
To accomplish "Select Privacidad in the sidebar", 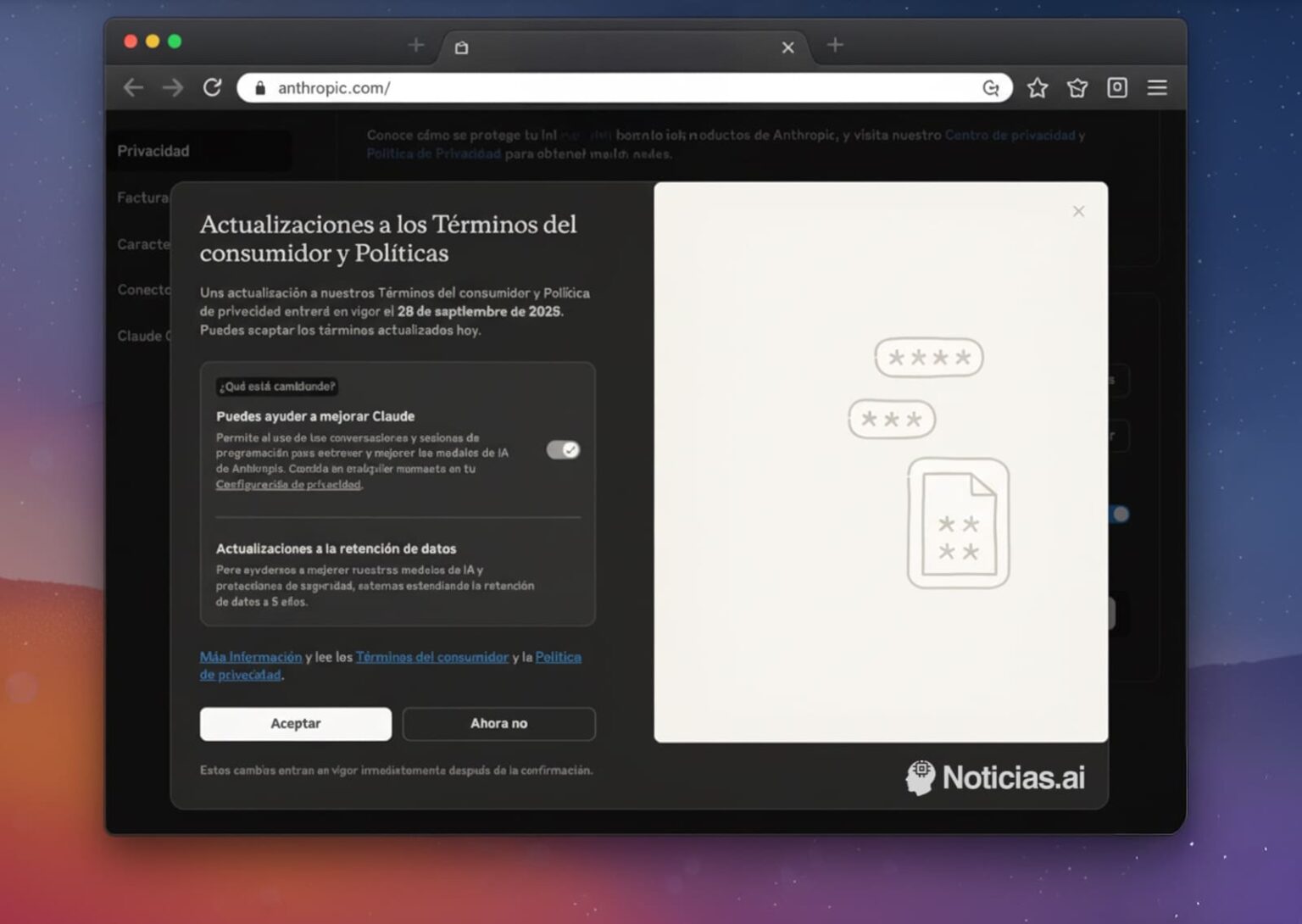I will (153, 150).
